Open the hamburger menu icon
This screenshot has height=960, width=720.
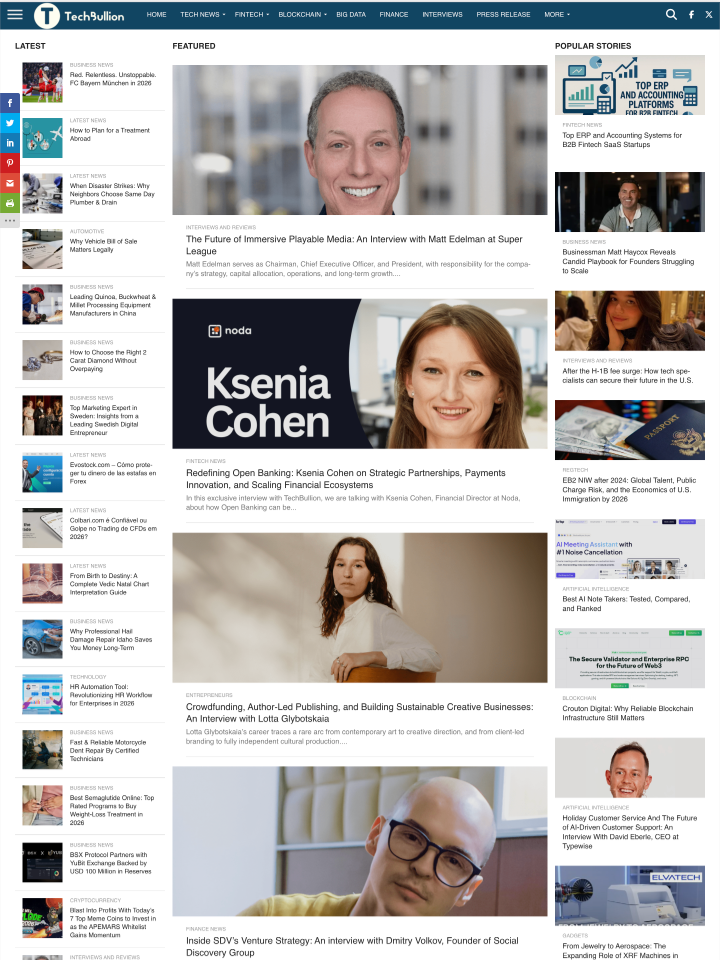point(15,14)
